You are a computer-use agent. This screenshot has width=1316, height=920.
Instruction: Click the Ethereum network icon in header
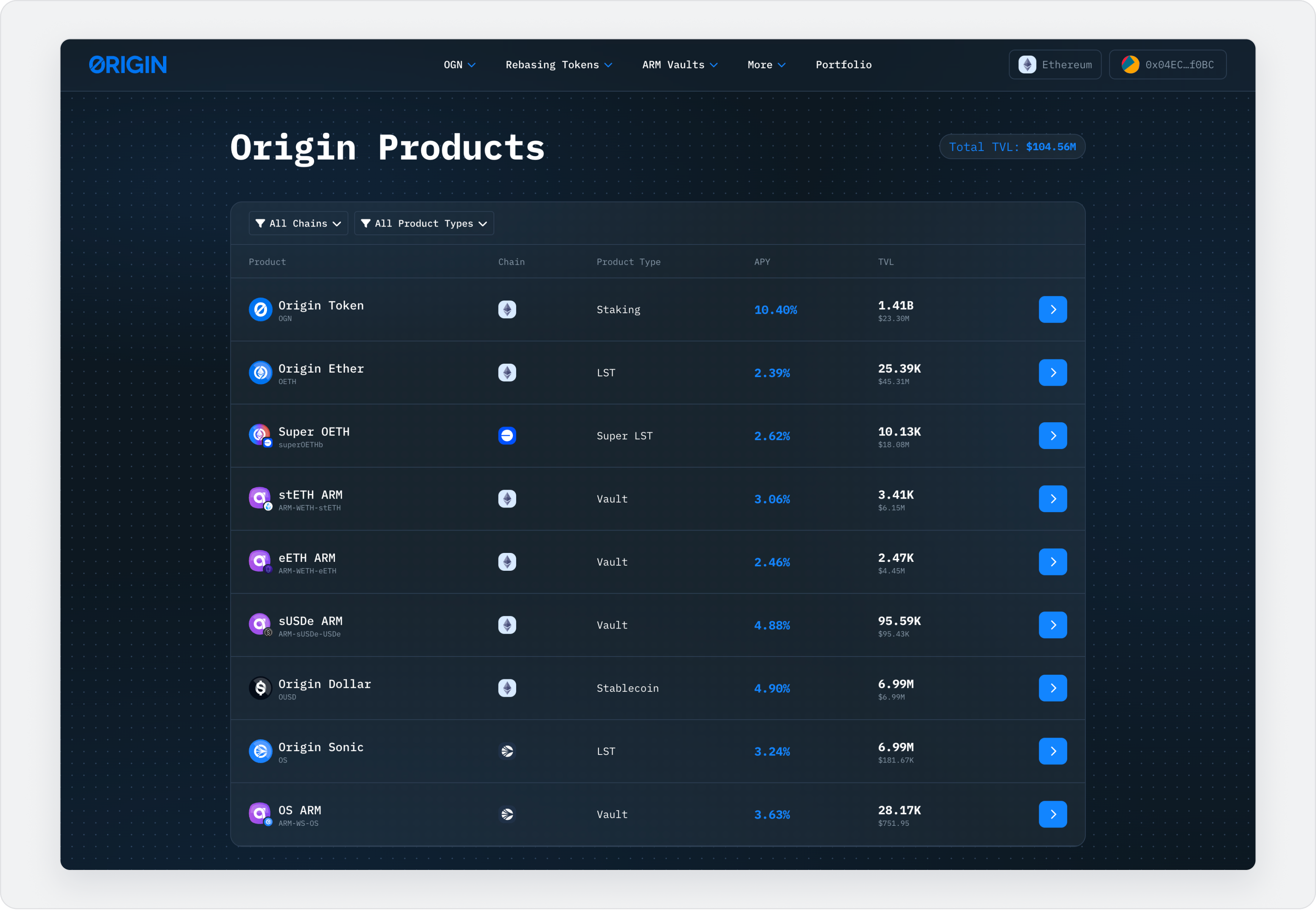coord(1027,65)
